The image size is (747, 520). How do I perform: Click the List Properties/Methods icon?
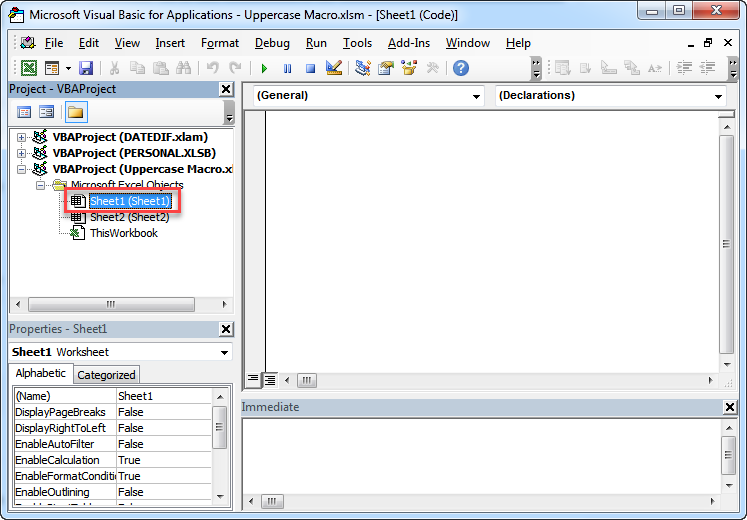click(x=563, y=68)
